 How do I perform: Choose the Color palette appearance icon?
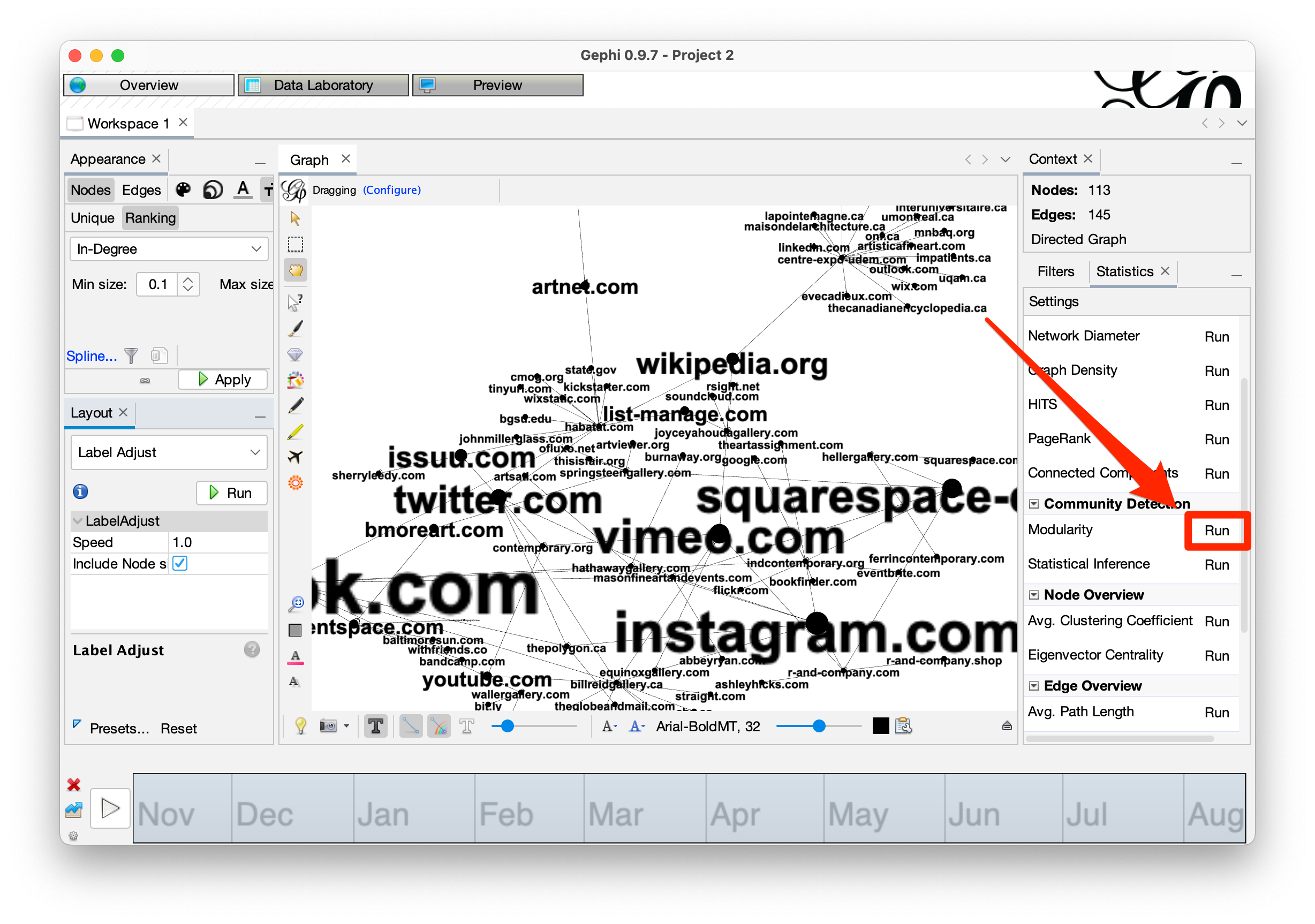[x=183, y=190]
